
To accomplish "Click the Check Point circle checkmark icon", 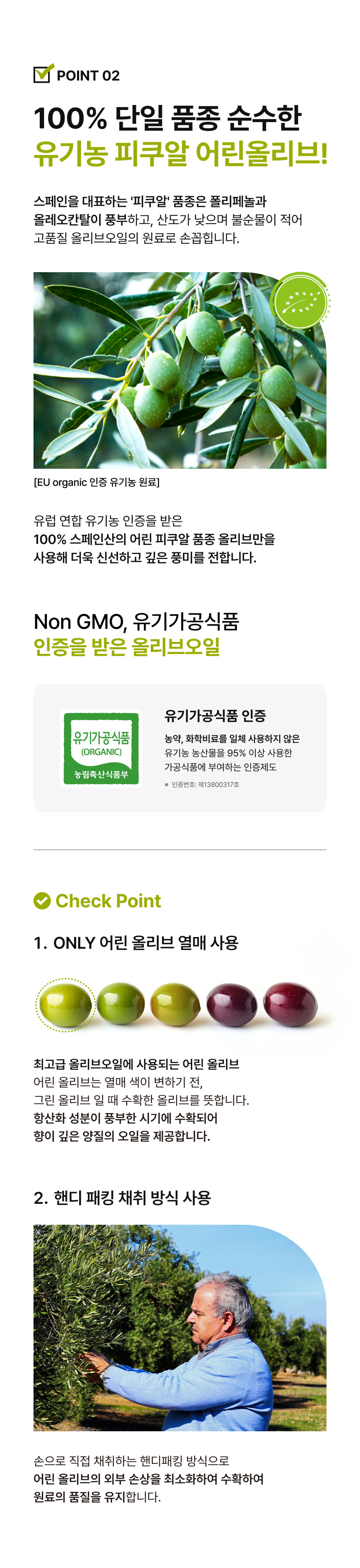I will 42,900.
